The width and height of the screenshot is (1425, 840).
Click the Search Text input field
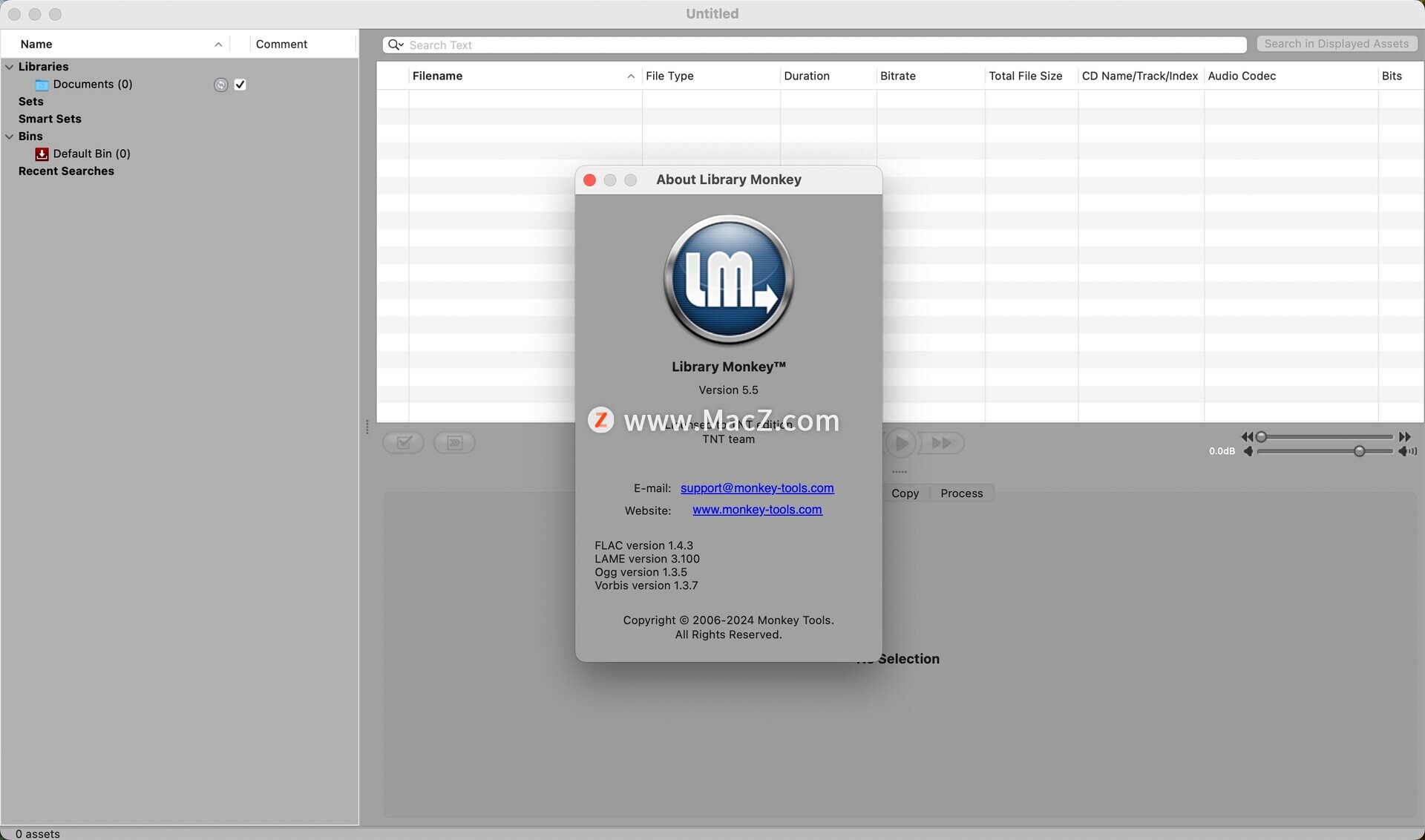816,45
